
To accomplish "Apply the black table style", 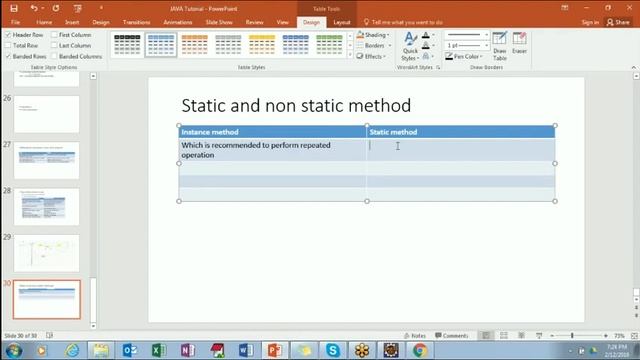I will [x=127, y=44].
